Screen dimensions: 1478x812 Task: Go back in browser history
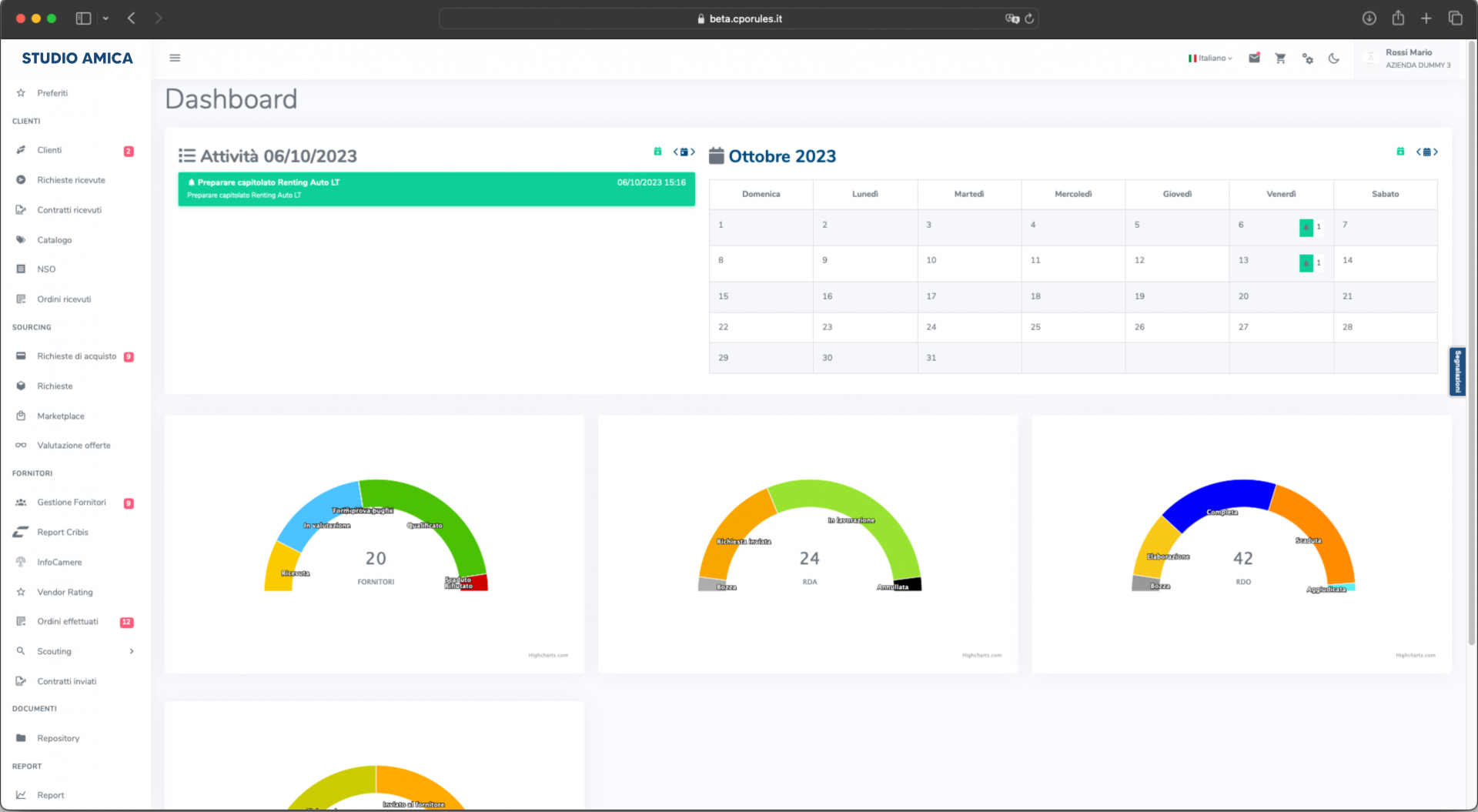pyautogui.click(x=132, y=18)
